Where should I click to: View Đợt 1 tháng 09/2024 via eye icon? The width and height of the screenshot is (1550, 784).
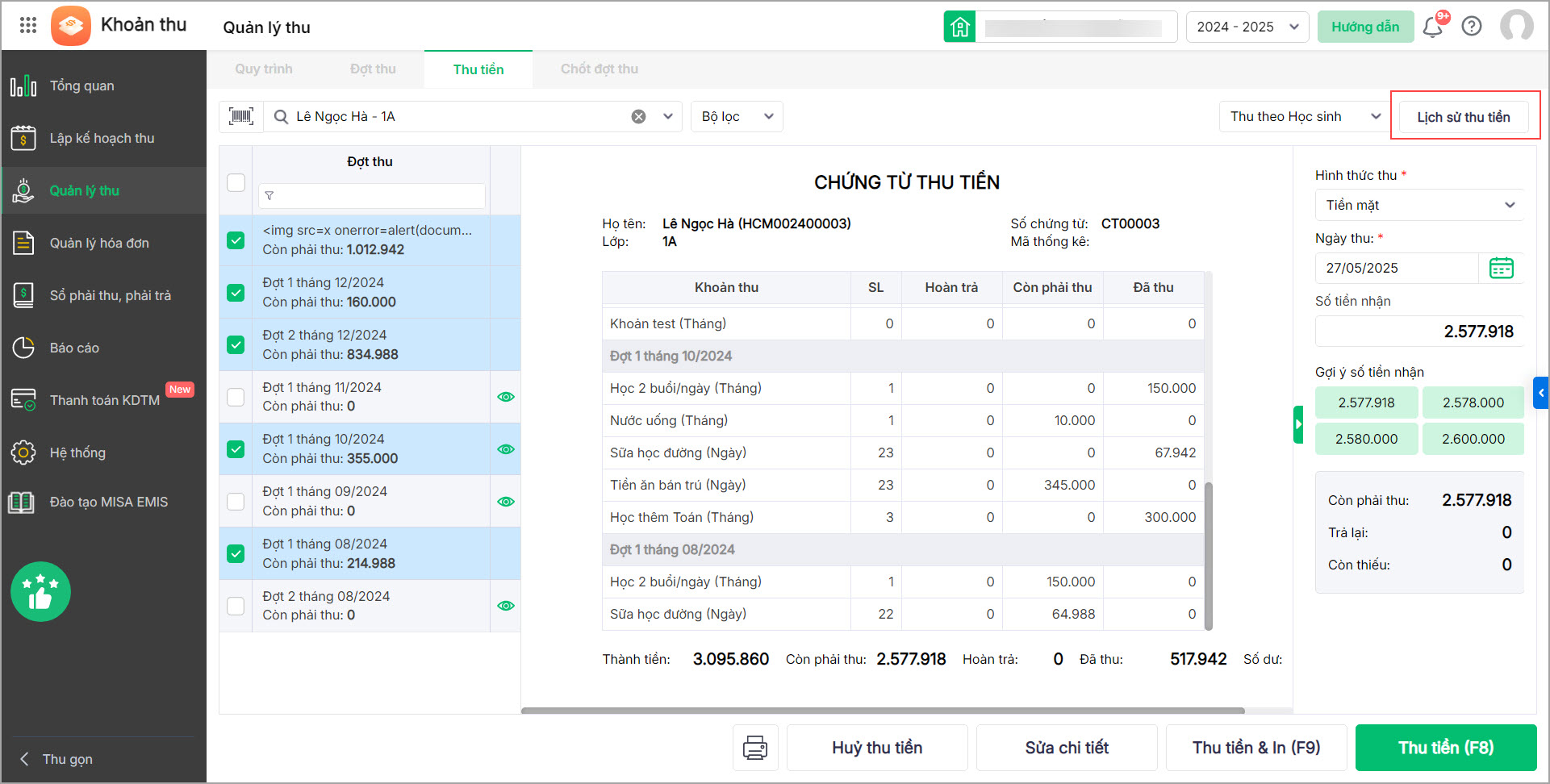pyautogui.click(x=506, y=502)
